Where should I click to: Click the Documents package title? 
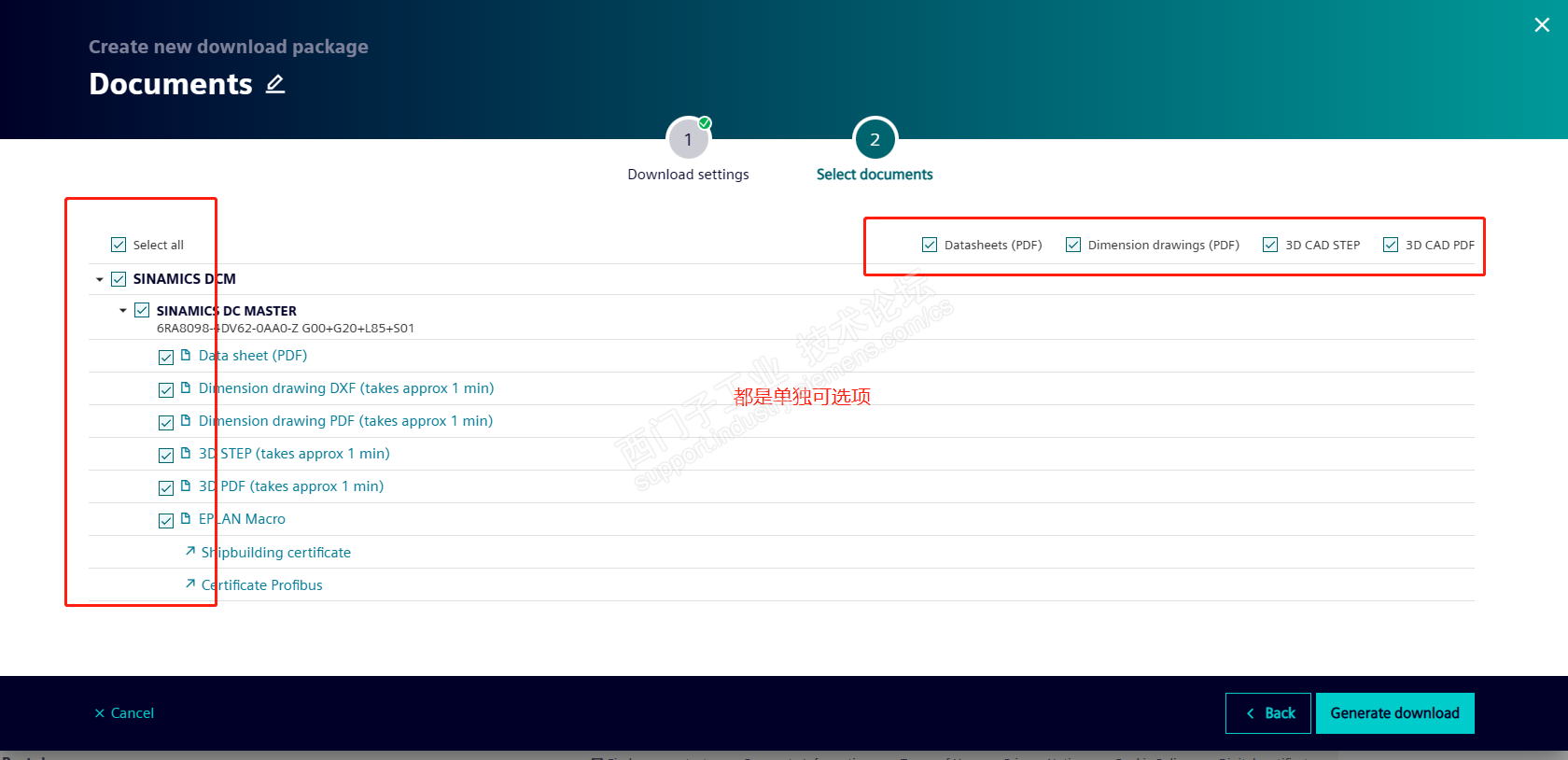tap(171, 84)
